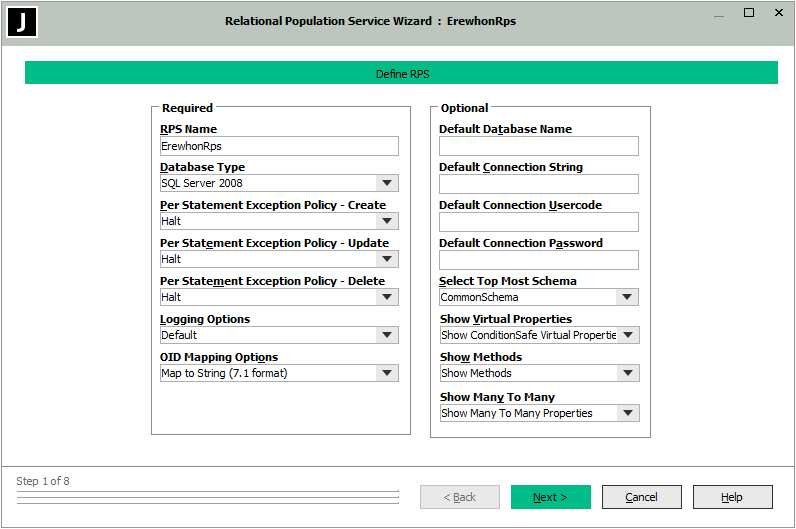Click the Cancel button
Viewport: 796px width, 529px height.
point(641,497)
